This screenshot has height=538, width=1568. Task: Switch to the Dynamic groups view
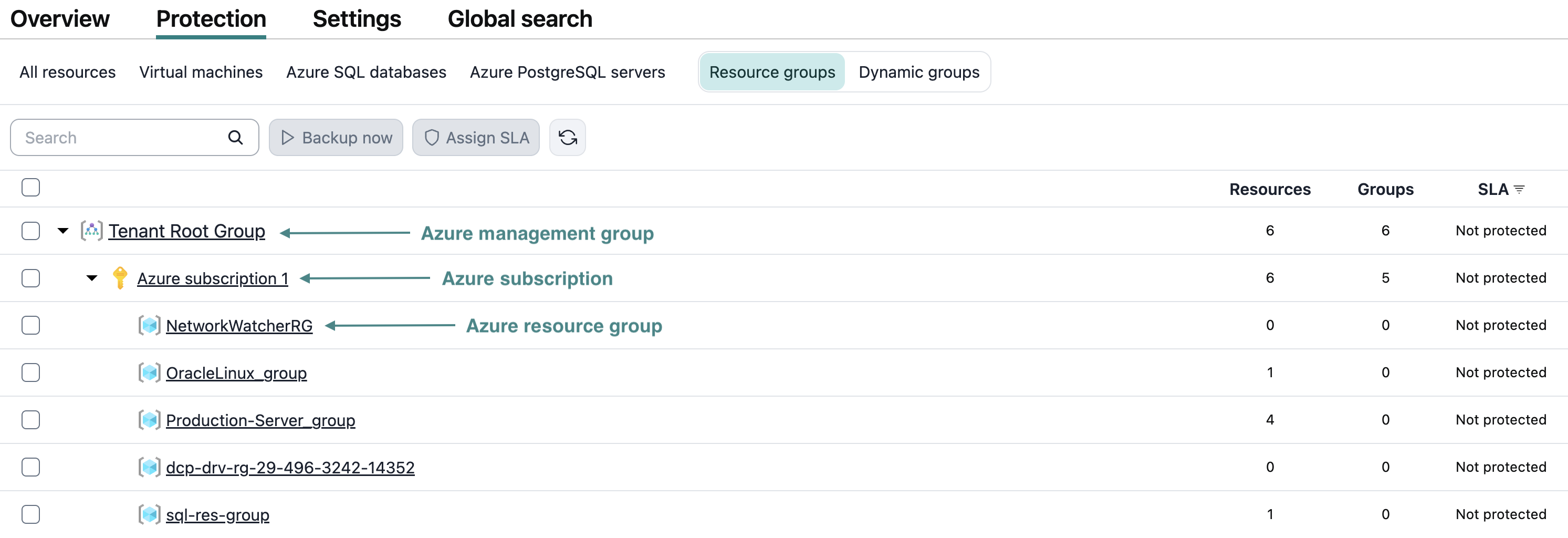pyautogui.click(x=918, y=72)
